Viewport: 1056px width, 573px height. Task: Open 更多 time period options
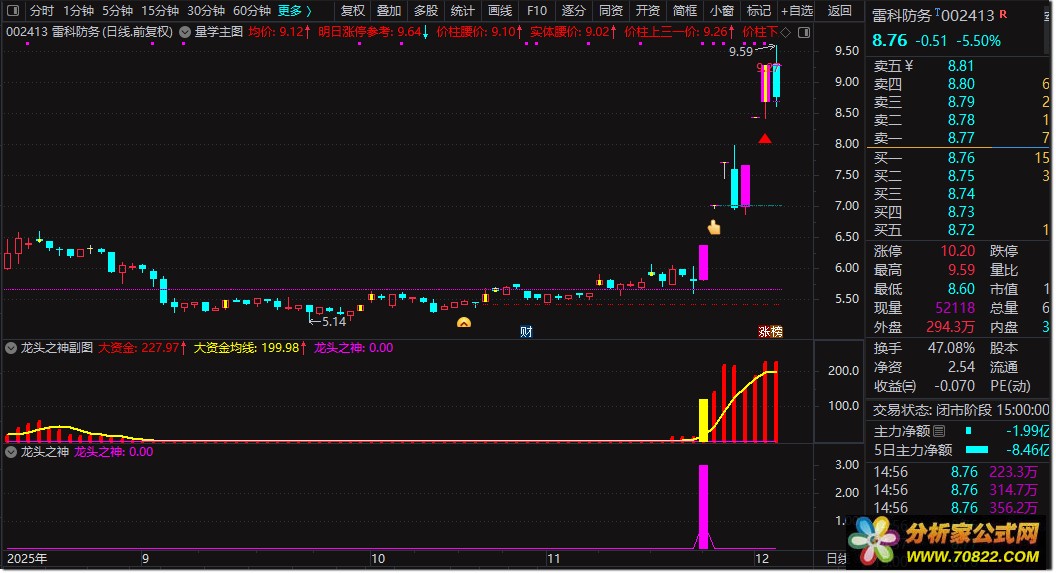294,10
